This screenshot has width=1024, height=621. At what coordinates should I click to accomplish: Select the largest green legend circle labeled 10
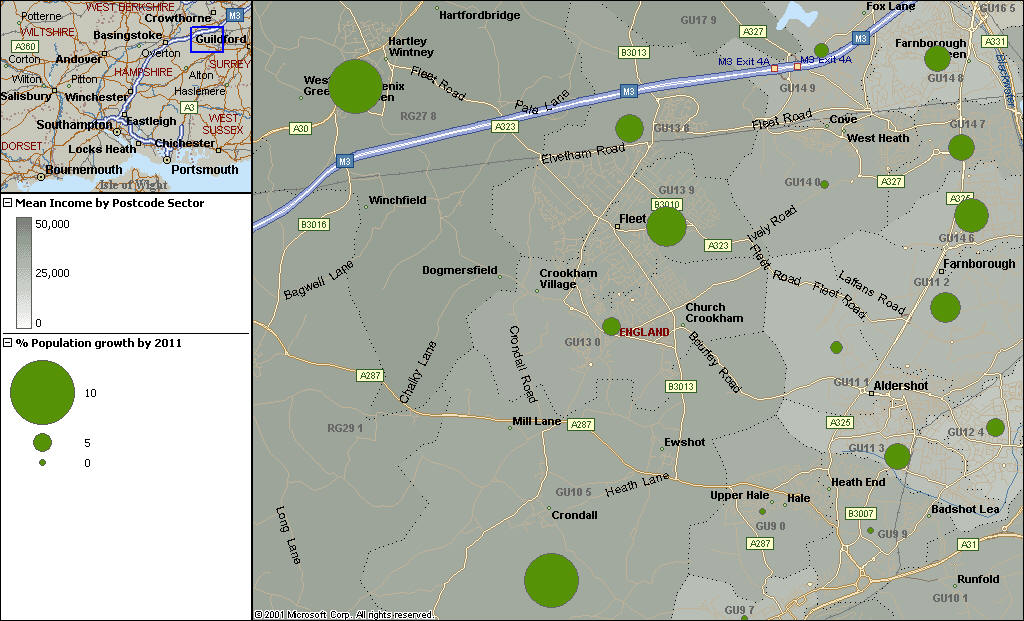point(43,393)
